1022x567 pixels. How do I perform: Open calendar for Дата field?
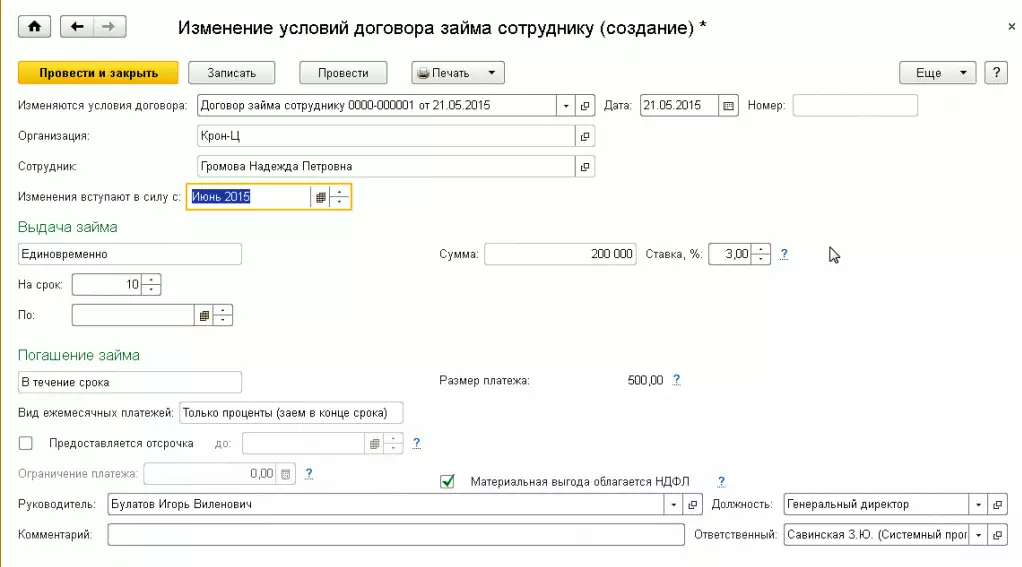[x=728, y=106]
